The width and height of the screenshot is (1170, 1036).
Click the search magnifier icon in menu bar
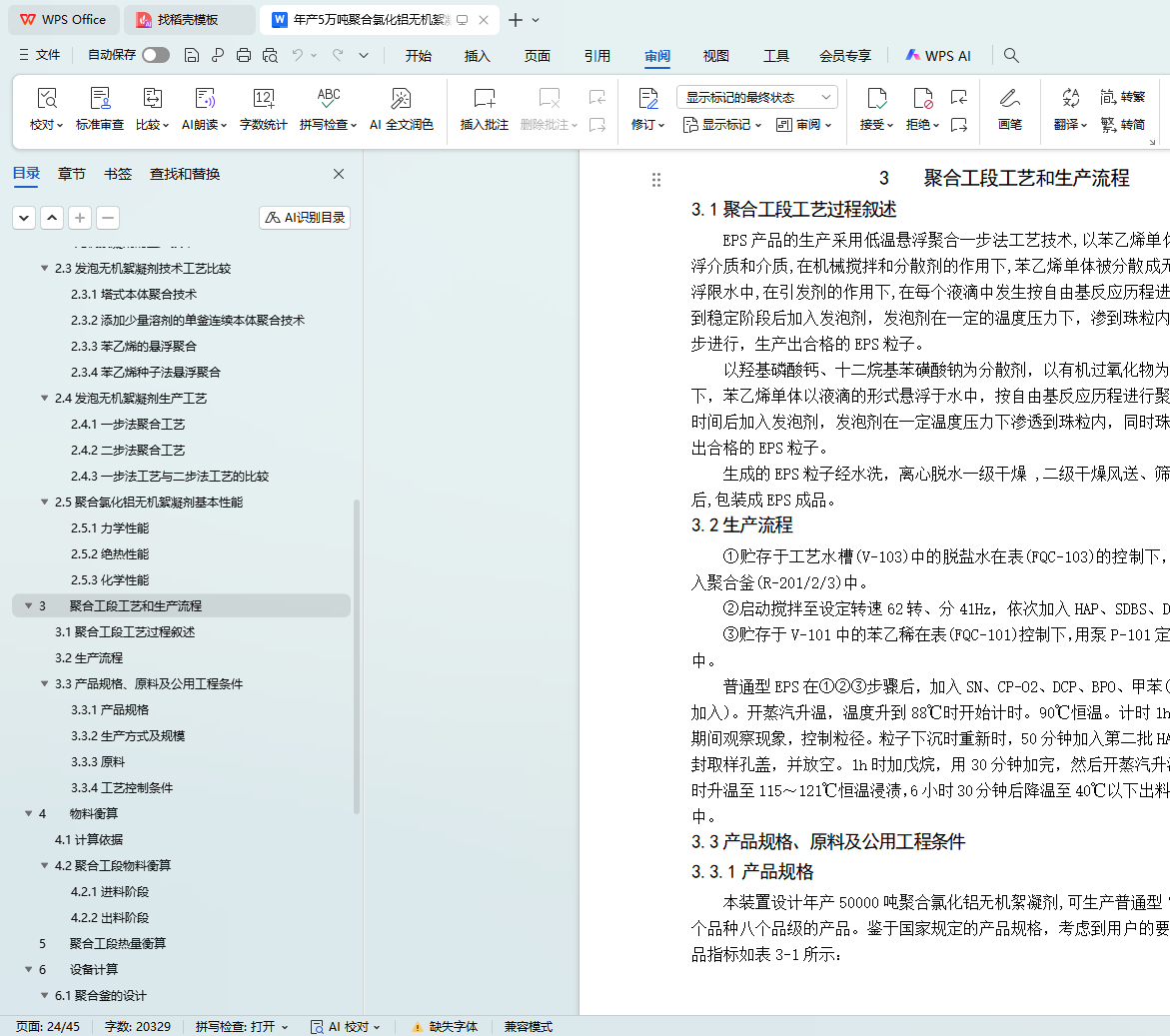tap(1011, 56)
